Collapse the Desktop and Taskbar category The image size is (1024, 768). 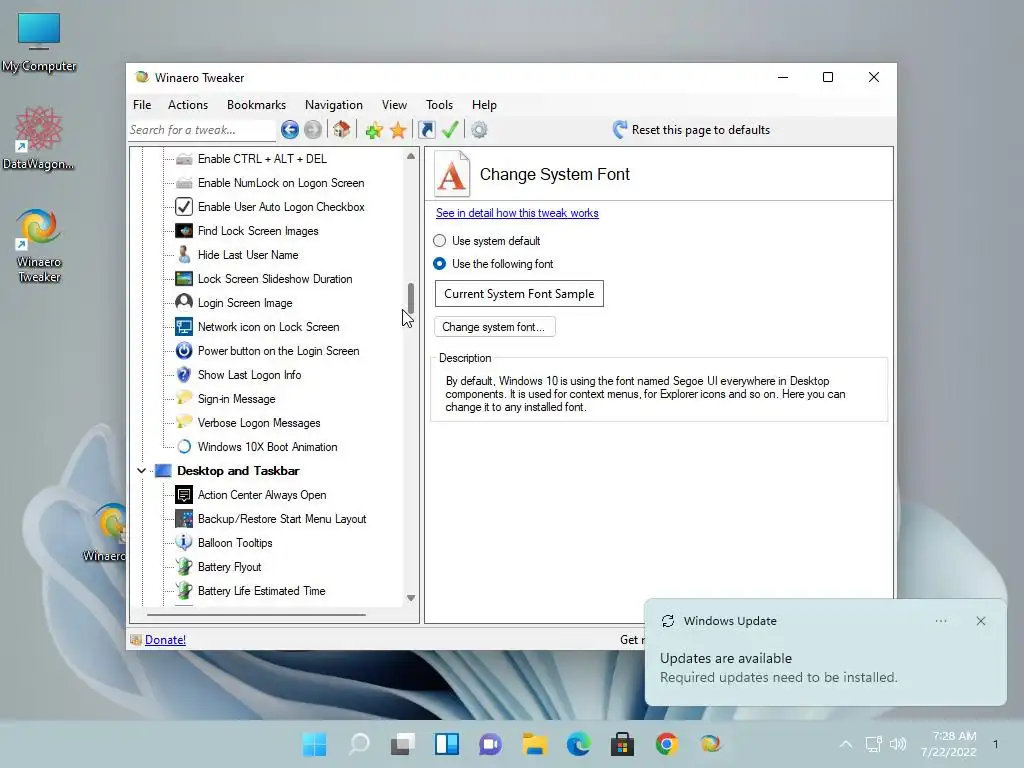tap(141, 471)
